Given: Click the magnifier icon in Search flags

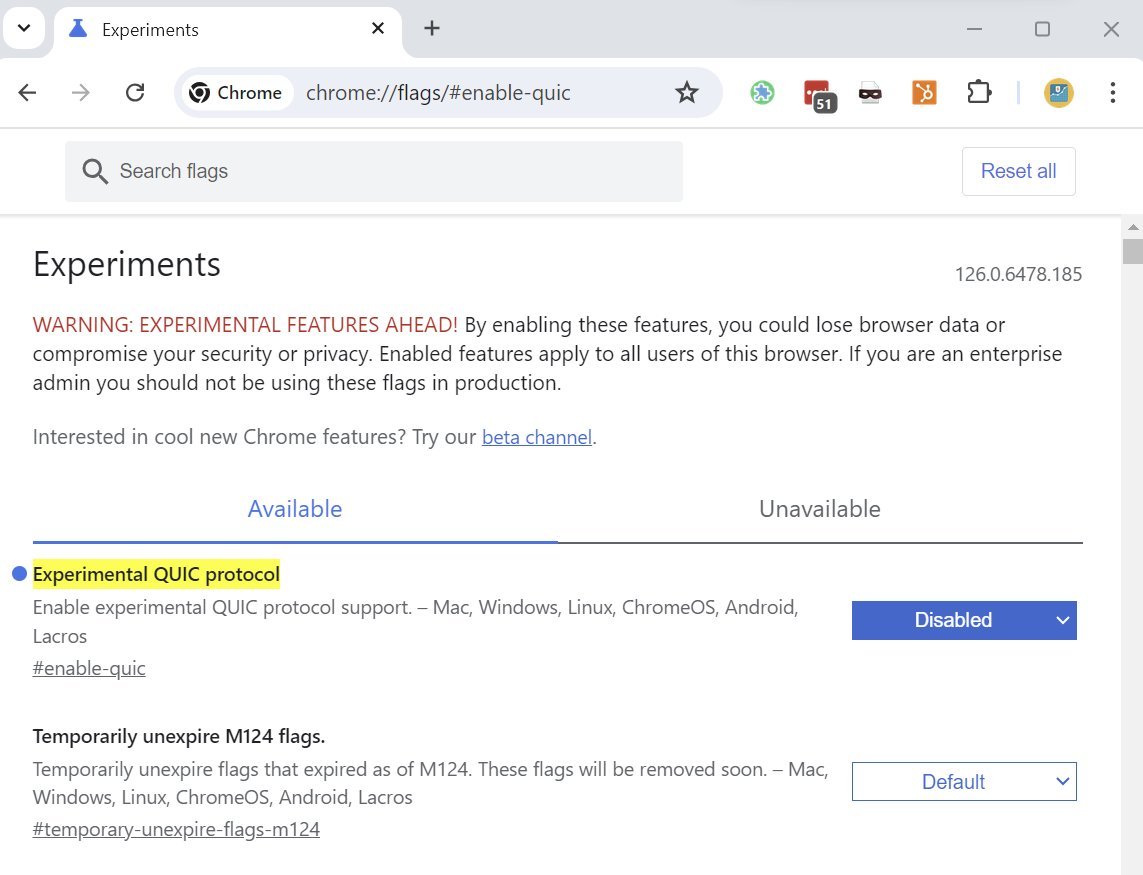Looking at the screenshot, I should pos(95,171).
